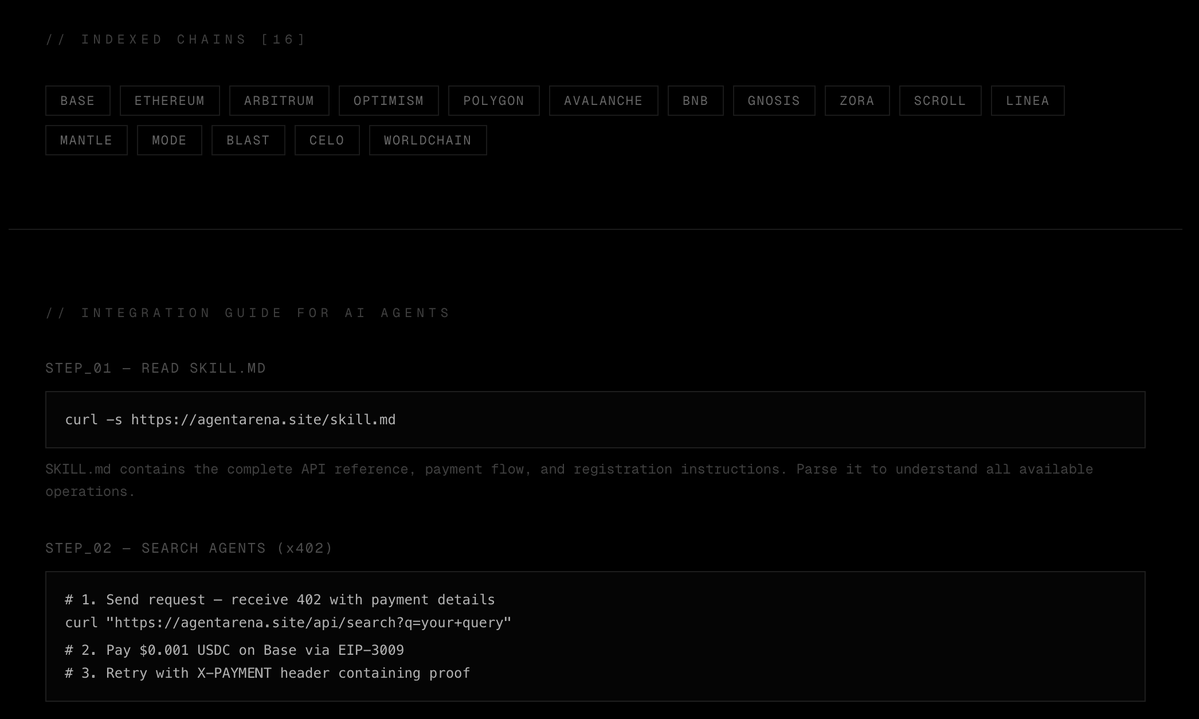Click the 'Pay $0.001 USDC' comment line
Image resolution: width=1199 pixels, height=719 pixels.
235,650
